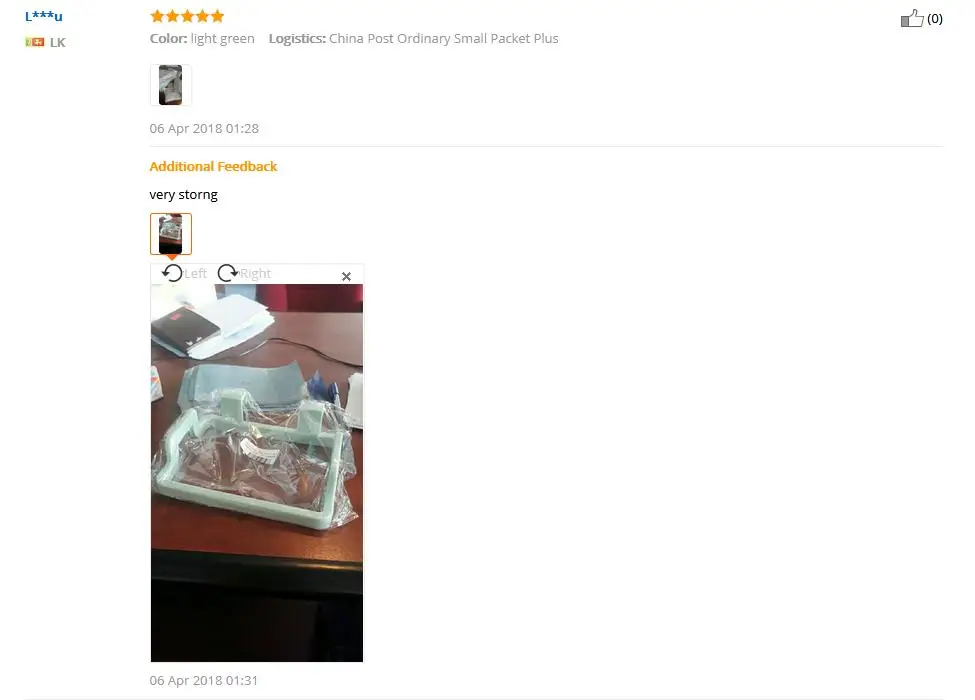This screenshot has width=975, height=700.
Task: Click the Additional Feedback heading
Action: (x=213, y=167)
